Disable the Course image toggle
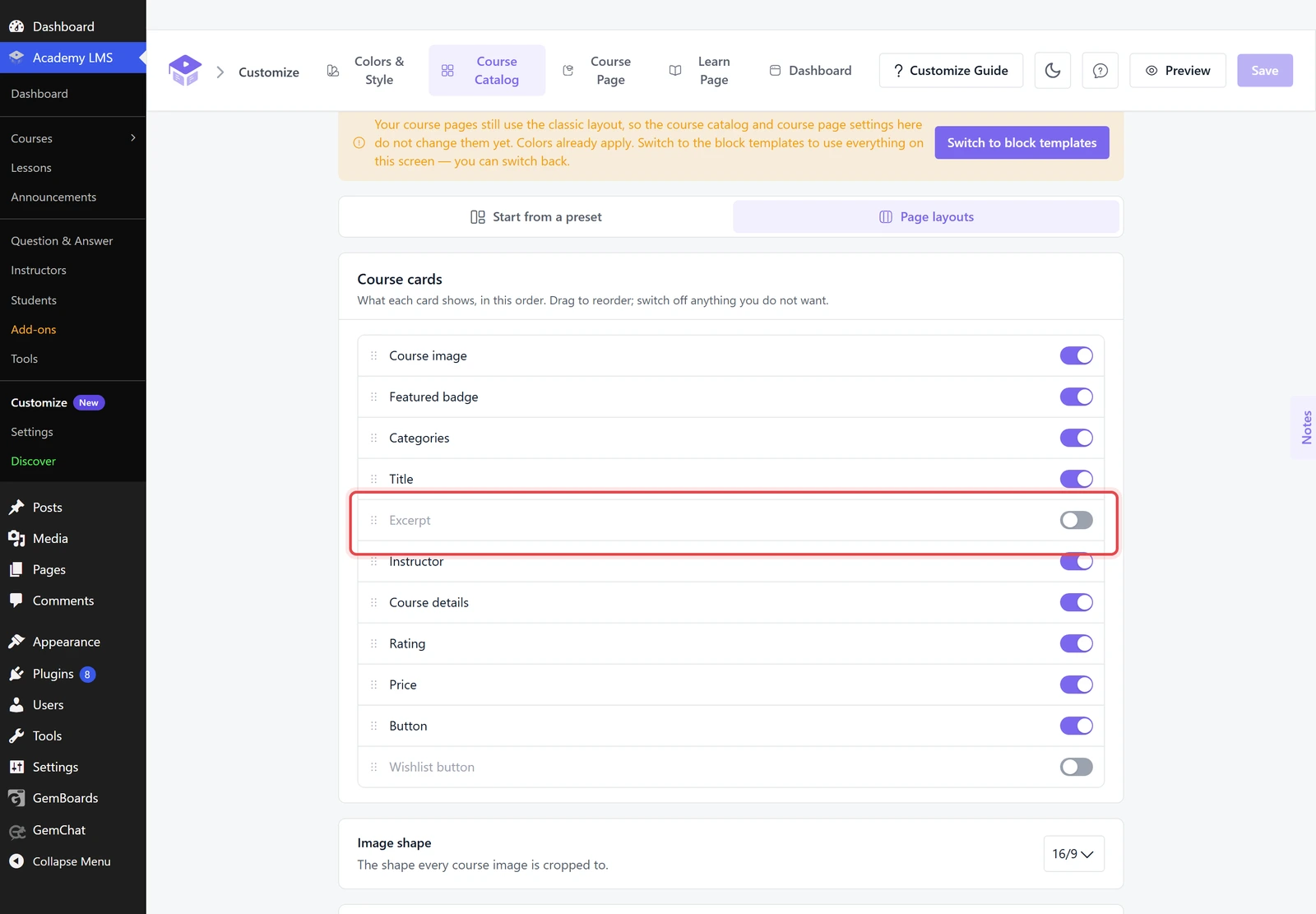The width and height of the screenshot is (1316, 914). click(1076, 355)
